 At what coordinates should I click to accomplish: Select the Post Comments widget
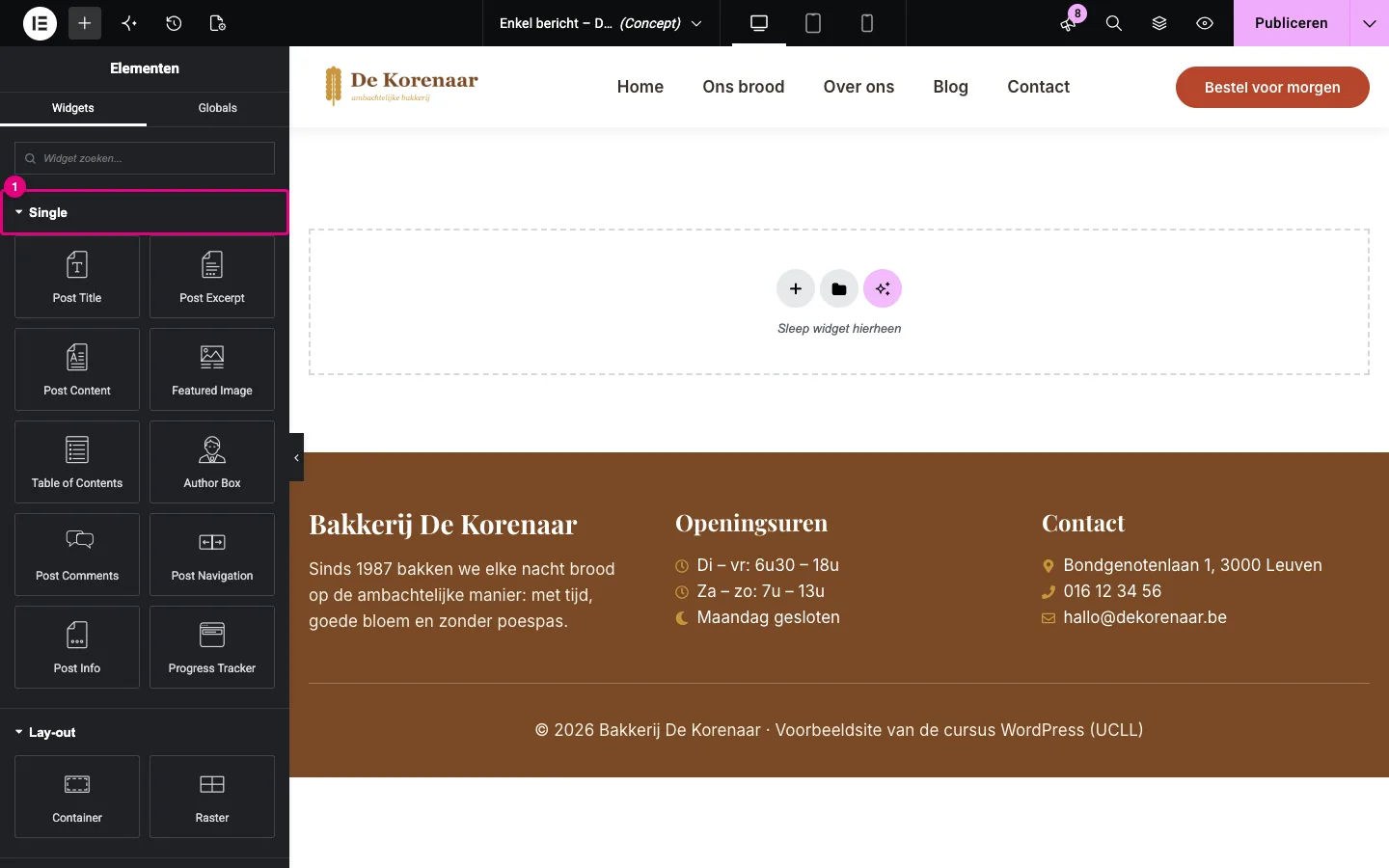[77, 555]
